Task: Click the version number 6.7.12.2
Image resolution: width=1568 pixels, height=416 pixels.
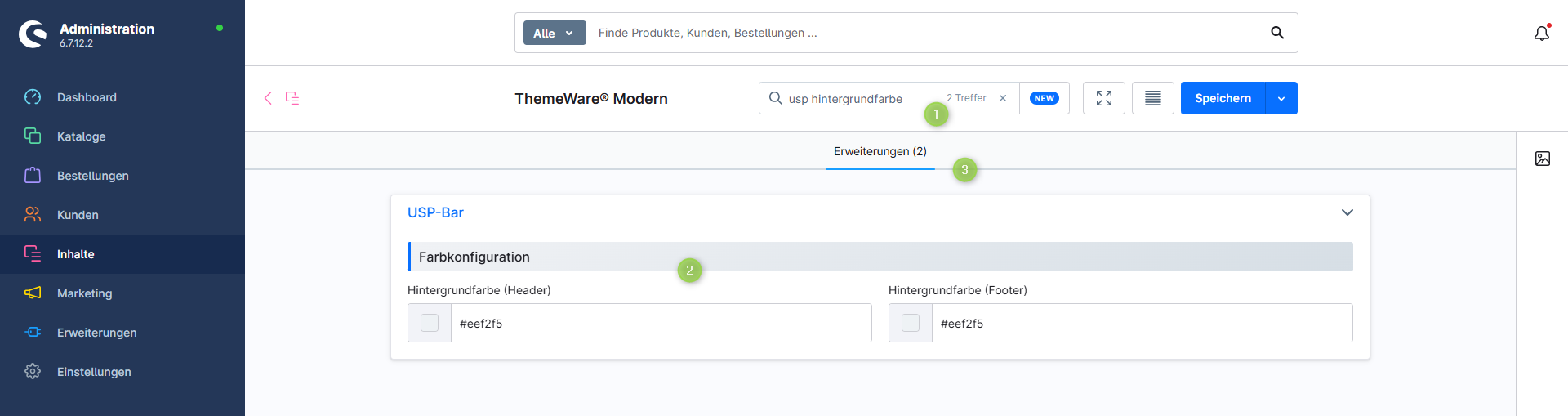Action: (x=76, y=43)
